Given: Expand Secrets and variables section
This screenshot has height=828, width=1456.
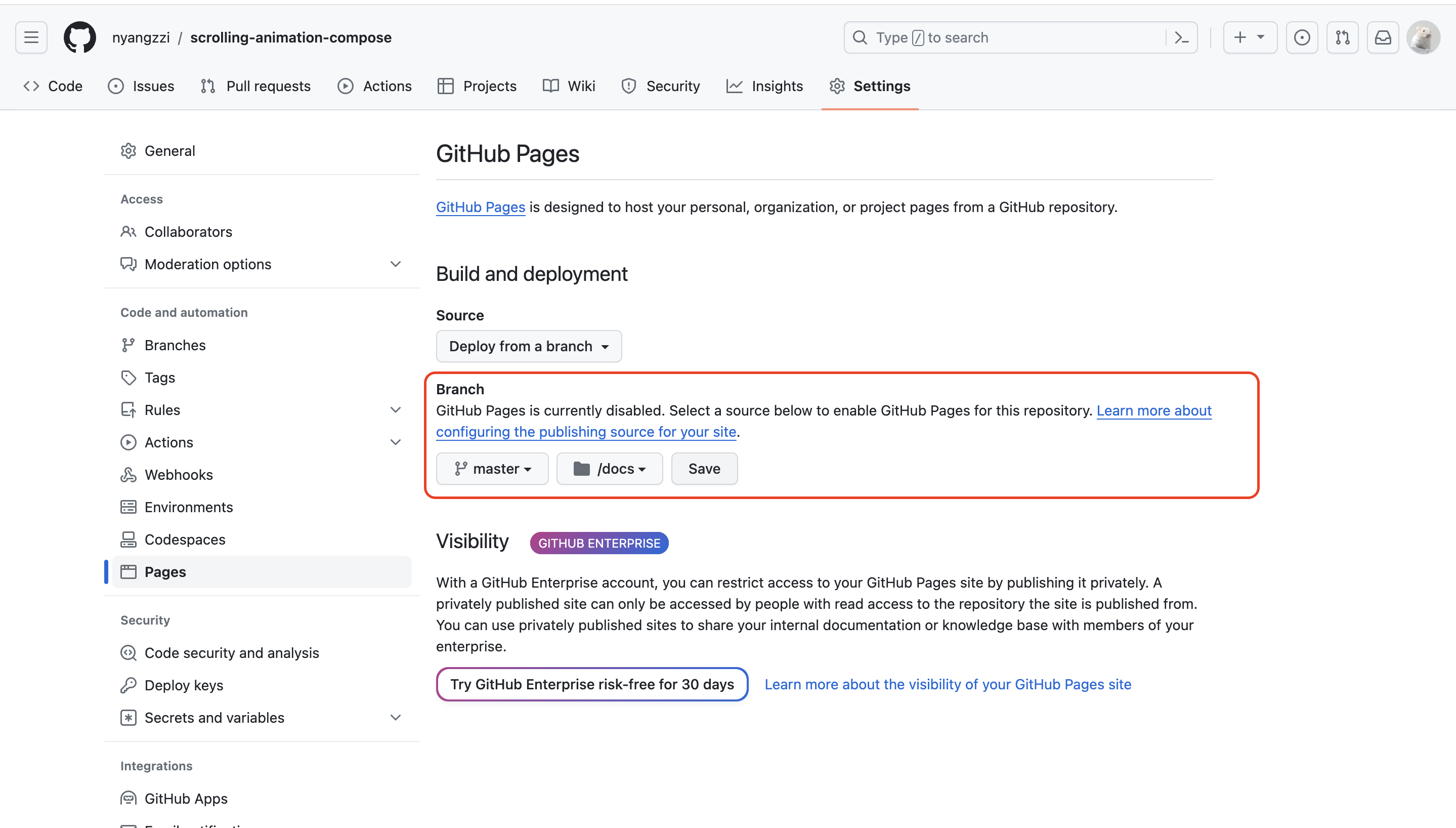Looking at the screenshot, I should click(x=395, y=717).
